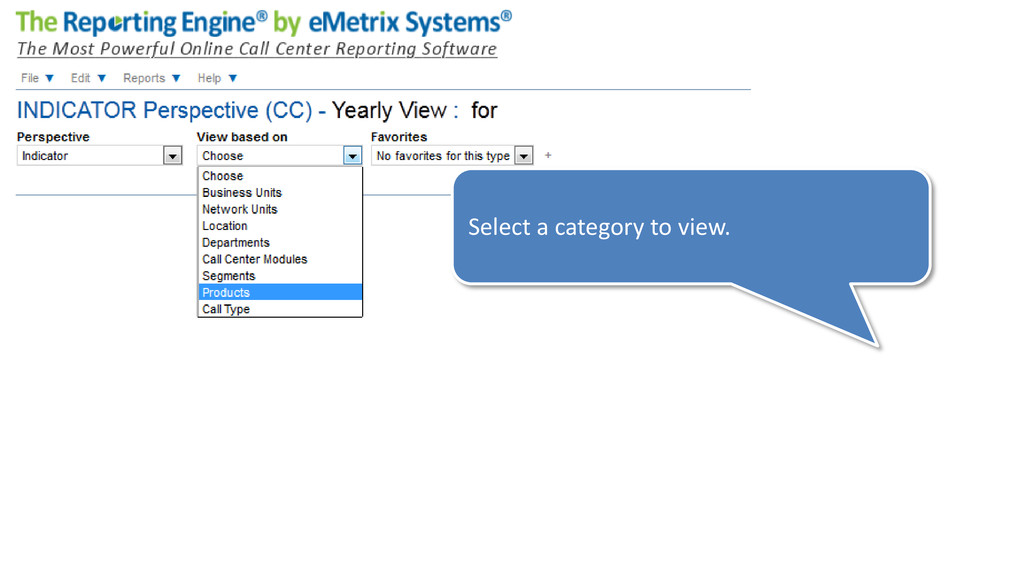Viewport: 1024px width, 576px height.
Task: Choose Call Center Modules option
Action: tap(280, 259)
